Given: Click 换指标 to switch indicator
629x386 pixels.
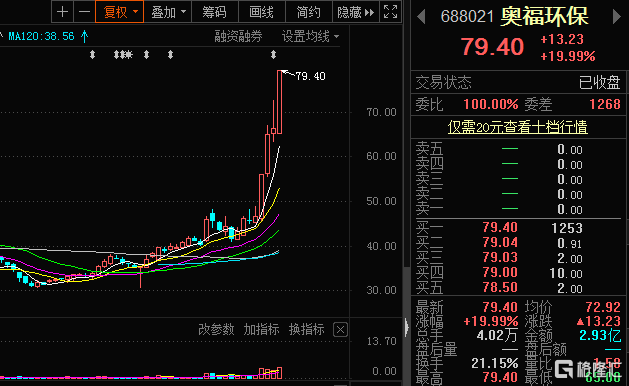Looking at the screenshot, I should 306,329.
